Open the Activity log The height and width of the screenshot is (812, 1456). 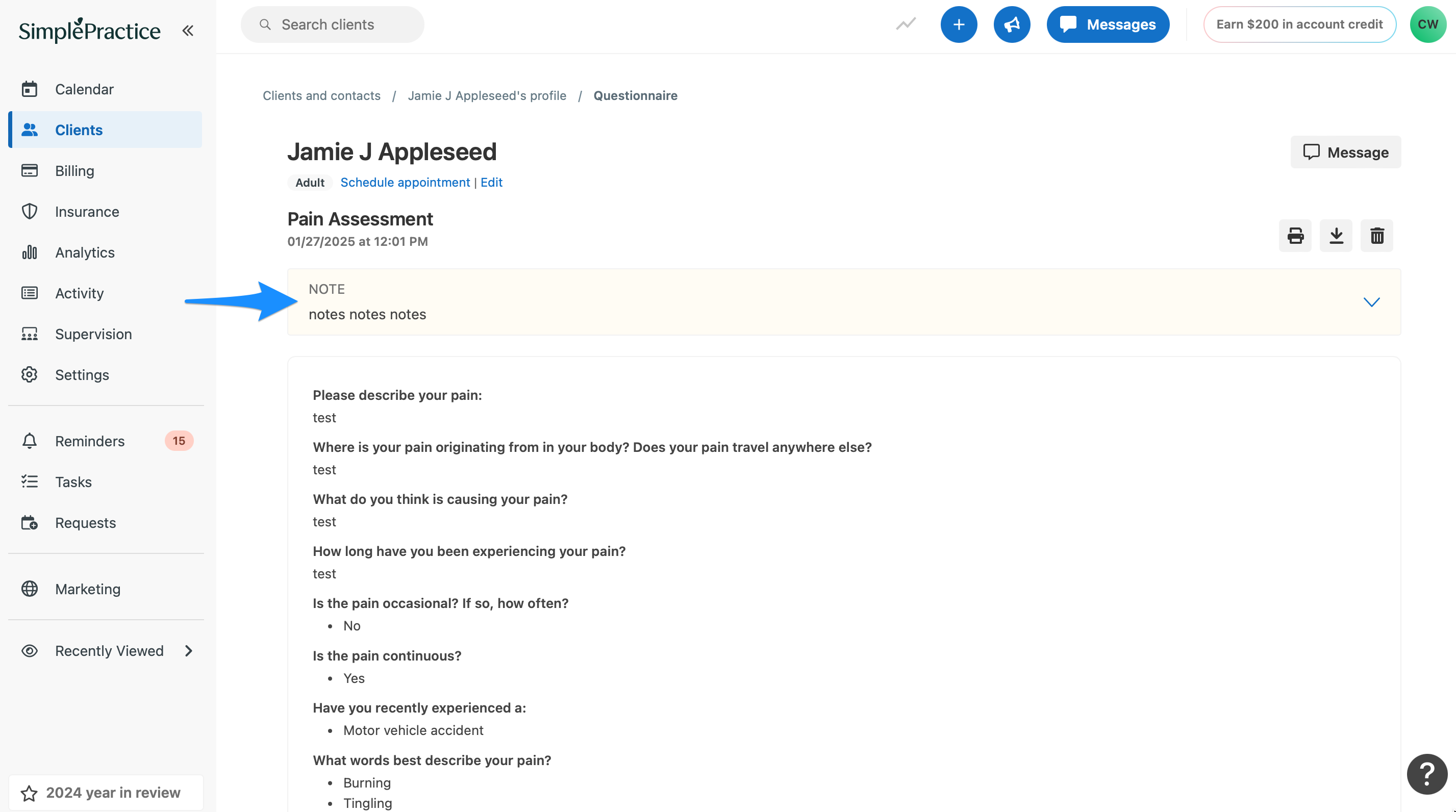tap(105, 293)
